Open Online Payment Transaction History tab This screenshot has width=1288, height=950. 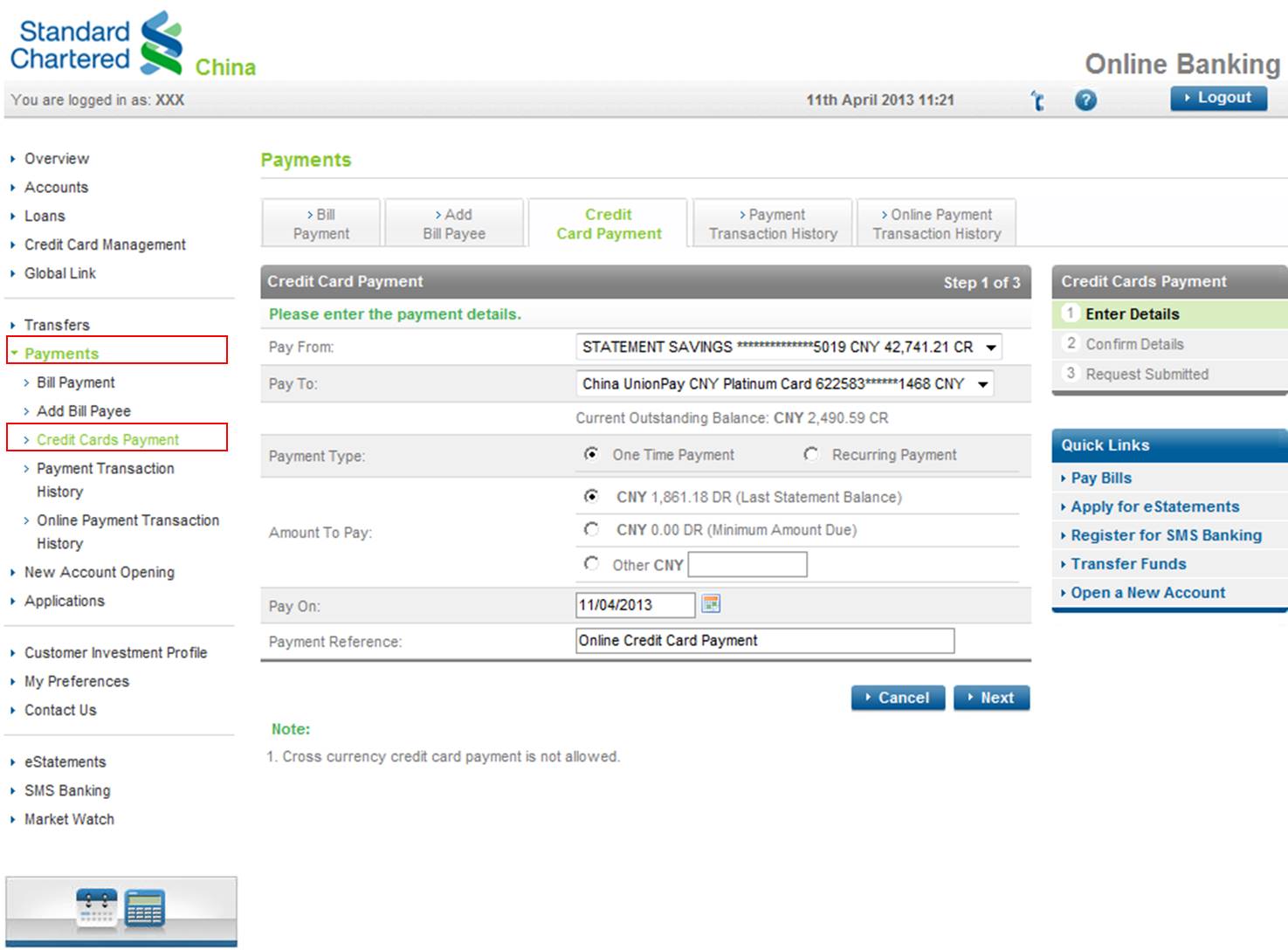click(937, 224)
